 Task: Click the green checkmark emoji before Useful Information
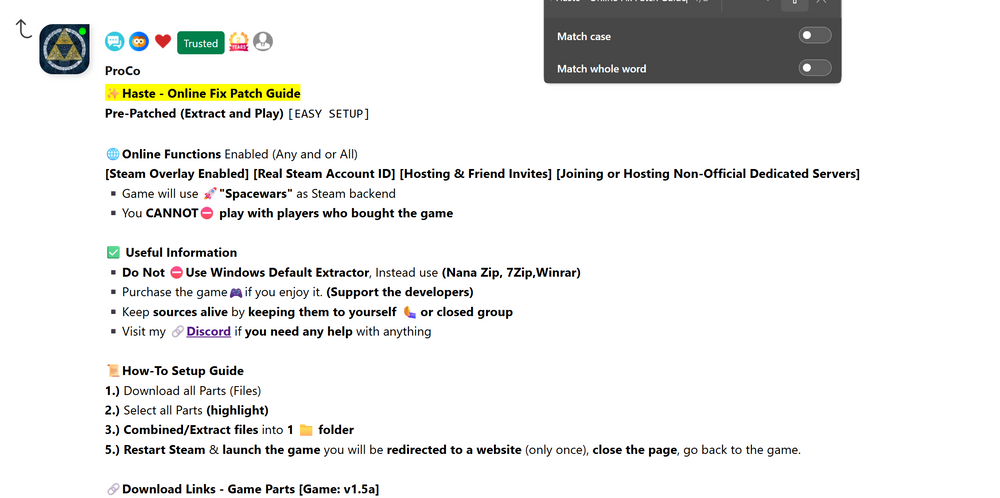pos(114,253)
